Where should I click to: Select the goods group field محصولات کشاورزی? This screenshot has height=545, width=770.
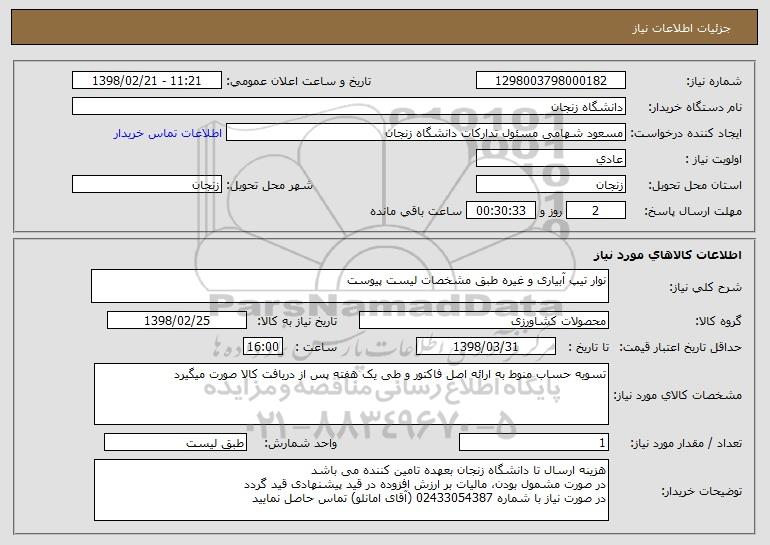484,321
